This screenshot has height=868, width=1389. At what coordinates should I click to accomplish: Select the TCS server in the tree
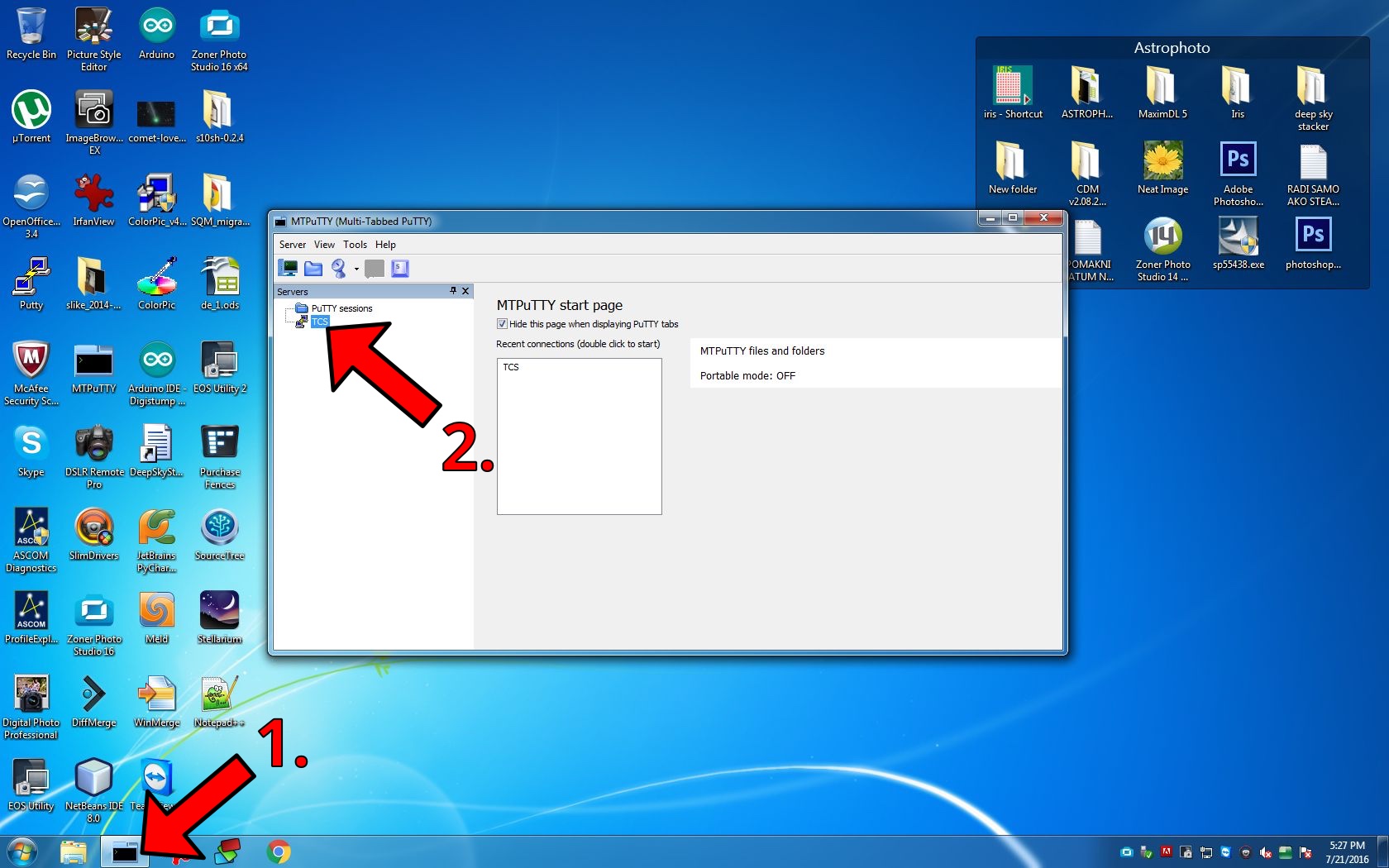coord(320,322)
